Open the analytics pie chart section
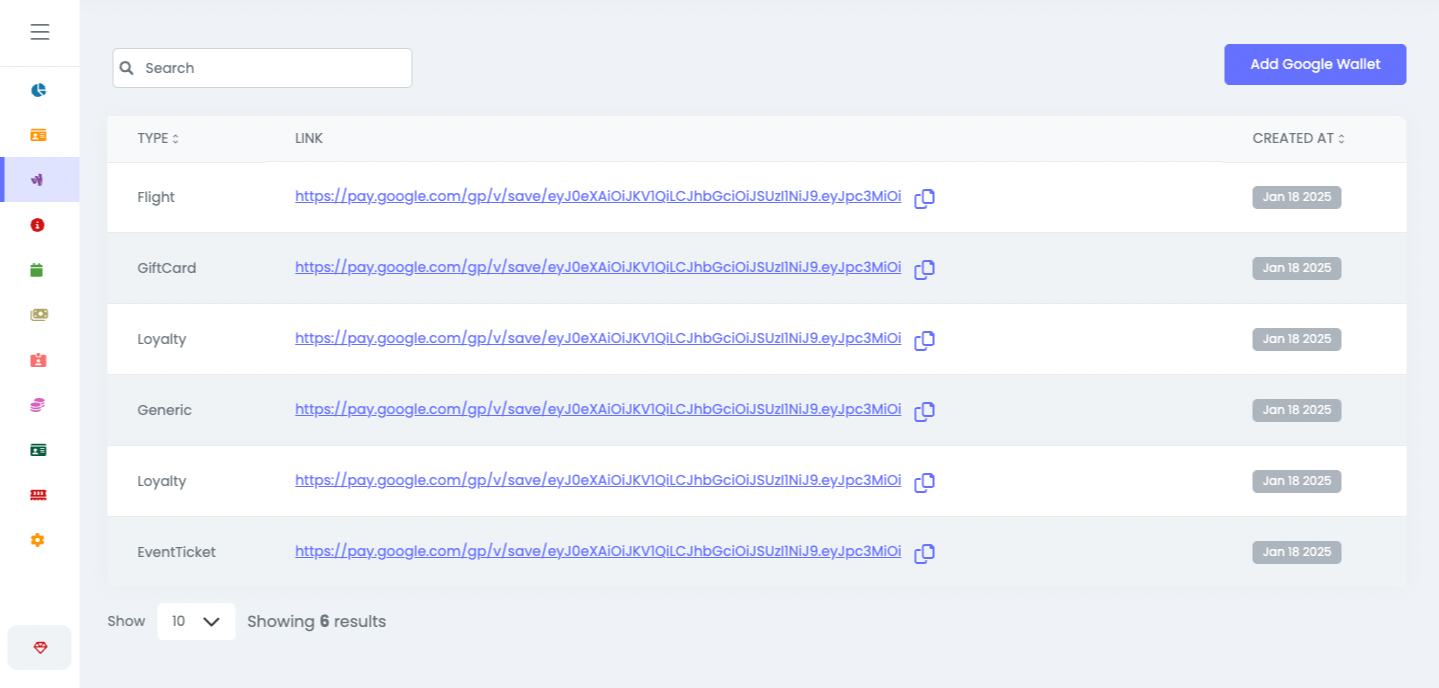 39,89
